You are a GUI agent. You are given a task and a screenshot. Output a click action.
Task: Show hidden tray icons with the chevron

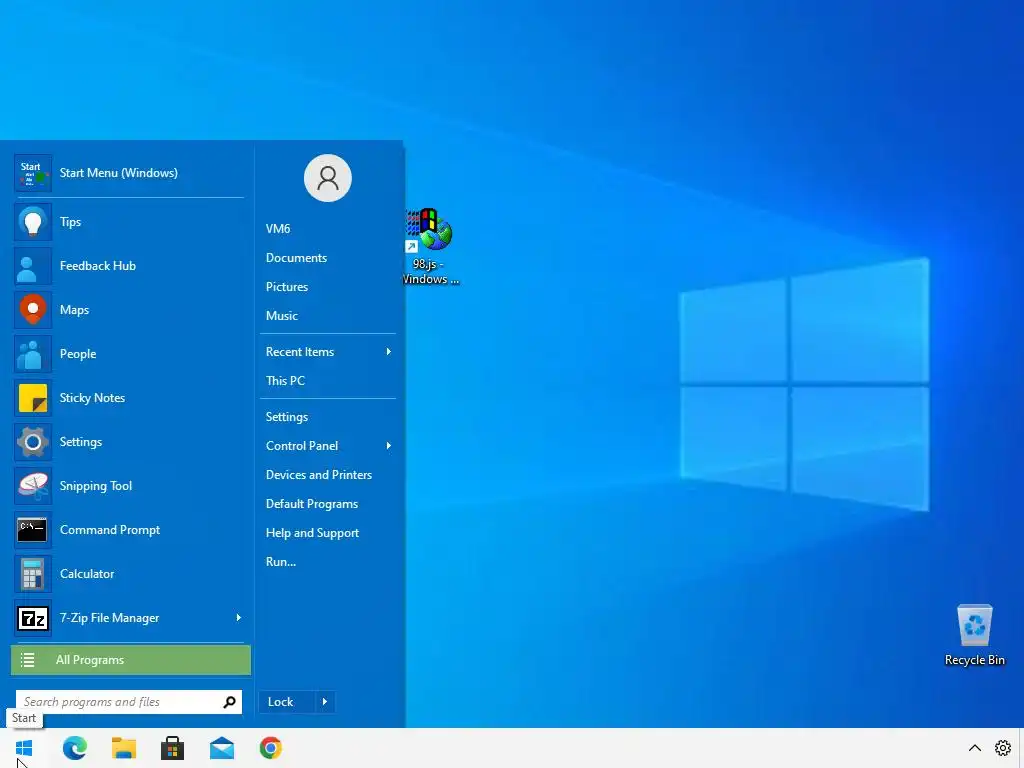pos(974,748)
